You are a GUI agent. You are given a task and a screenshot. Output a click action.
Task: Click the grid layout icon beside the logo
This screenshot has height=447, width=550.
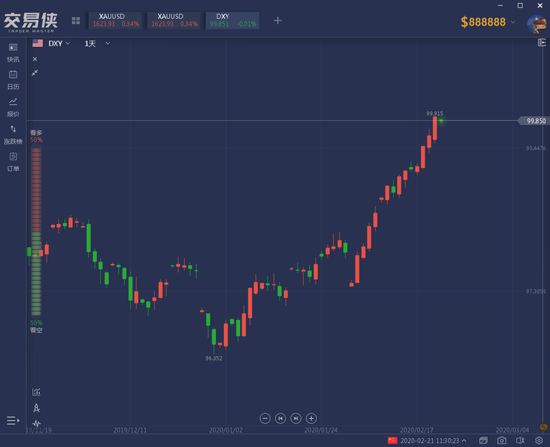76,21
